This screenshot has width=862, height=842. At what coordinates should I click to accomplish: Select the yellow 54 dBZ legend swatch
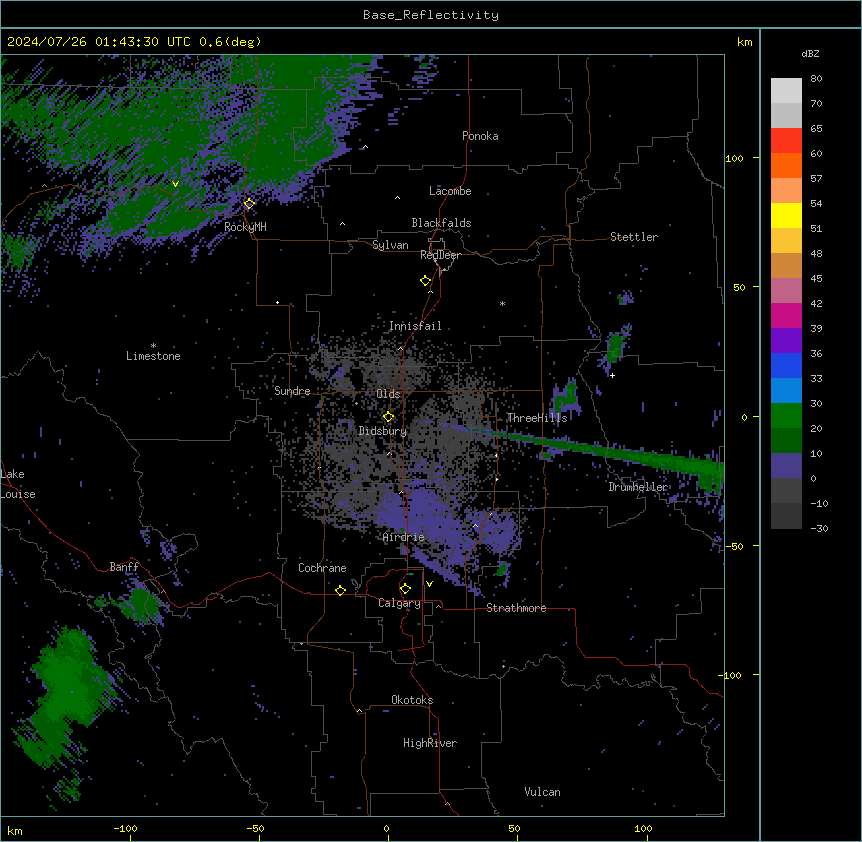pyautogui.click(x=786, y=215)
